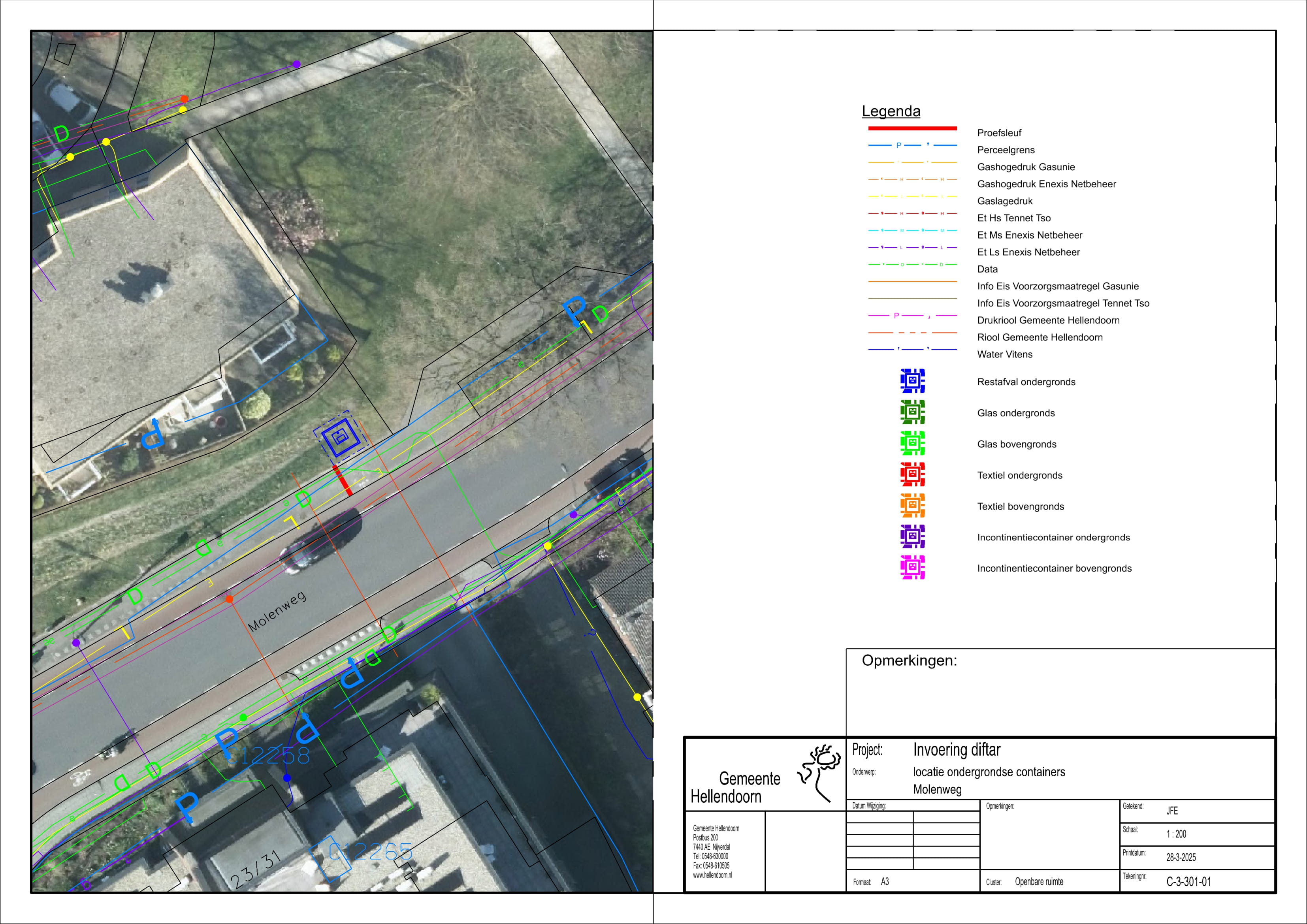This screenshot has width=1307, height=924.
Task: Click the magenta Incontinentiecontainer bovengronds icon
Action: click(912, 568)
